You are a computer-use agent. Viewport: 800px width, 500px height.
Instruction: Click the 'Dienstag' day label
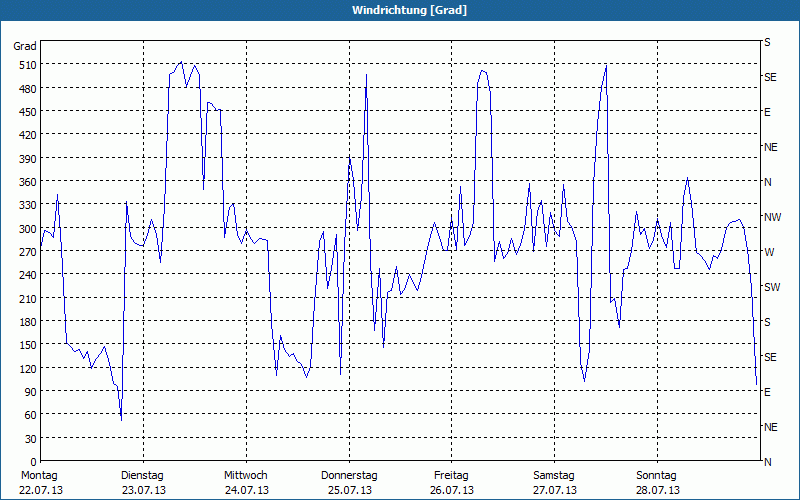142,476
